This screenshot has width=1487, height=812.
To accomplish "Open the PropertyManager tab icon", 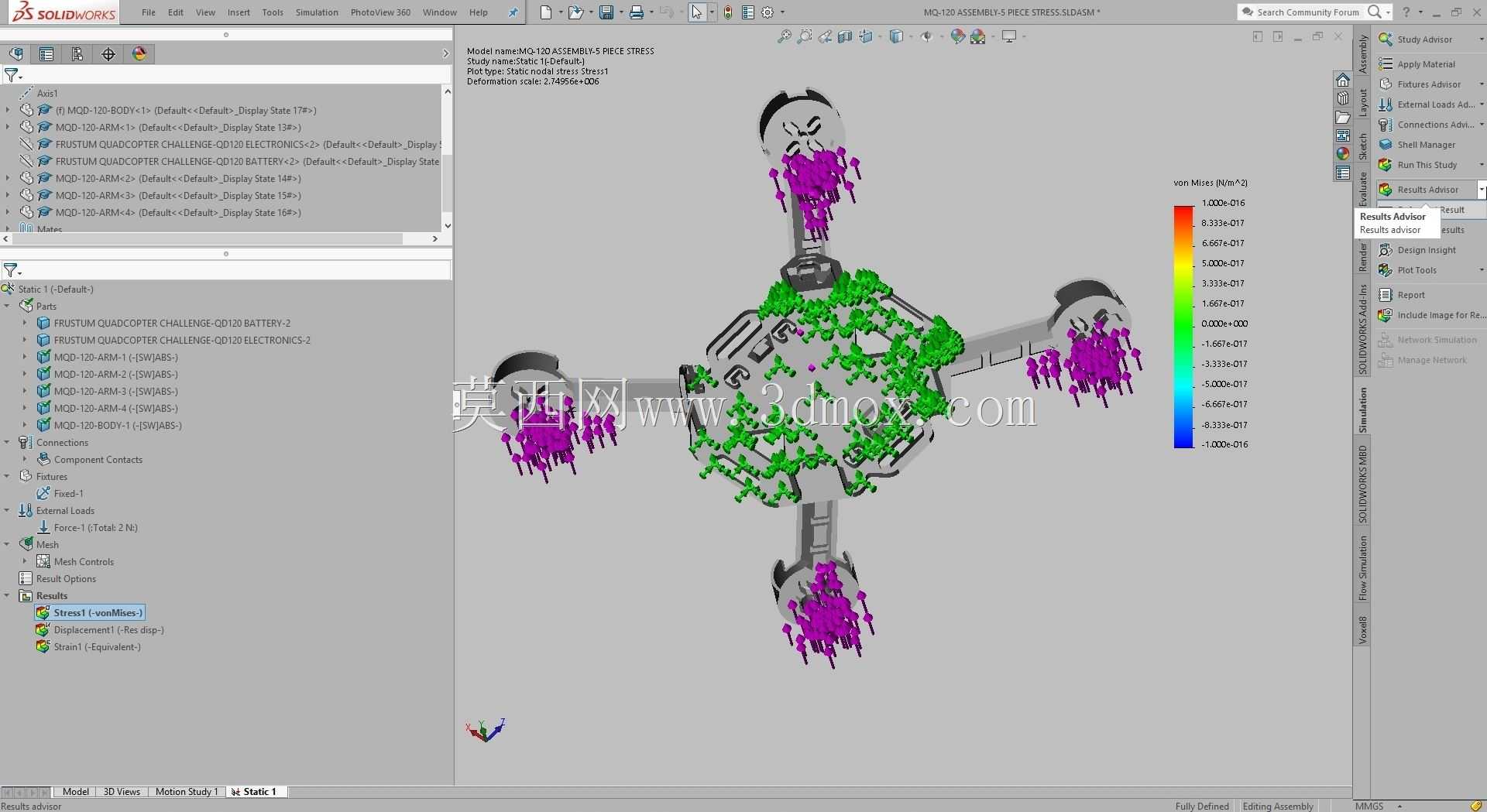I will pyautogui.click(x=46, y=53).
